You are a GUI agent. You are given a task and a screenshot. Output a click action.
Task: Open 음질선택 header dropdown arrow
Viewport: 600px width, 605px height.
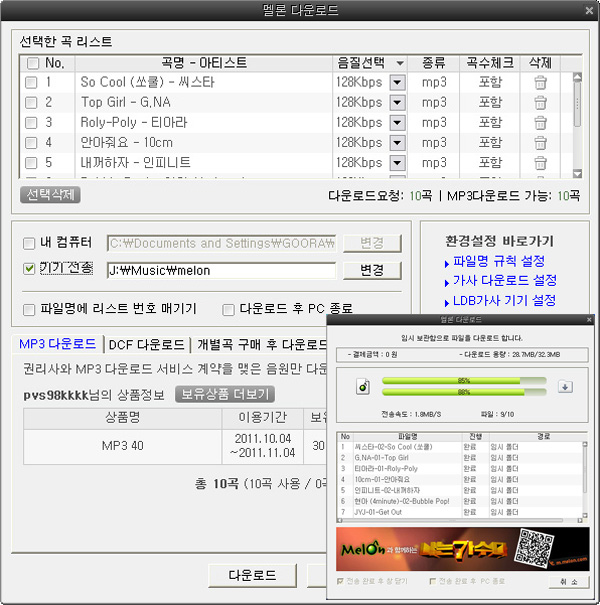400,63
